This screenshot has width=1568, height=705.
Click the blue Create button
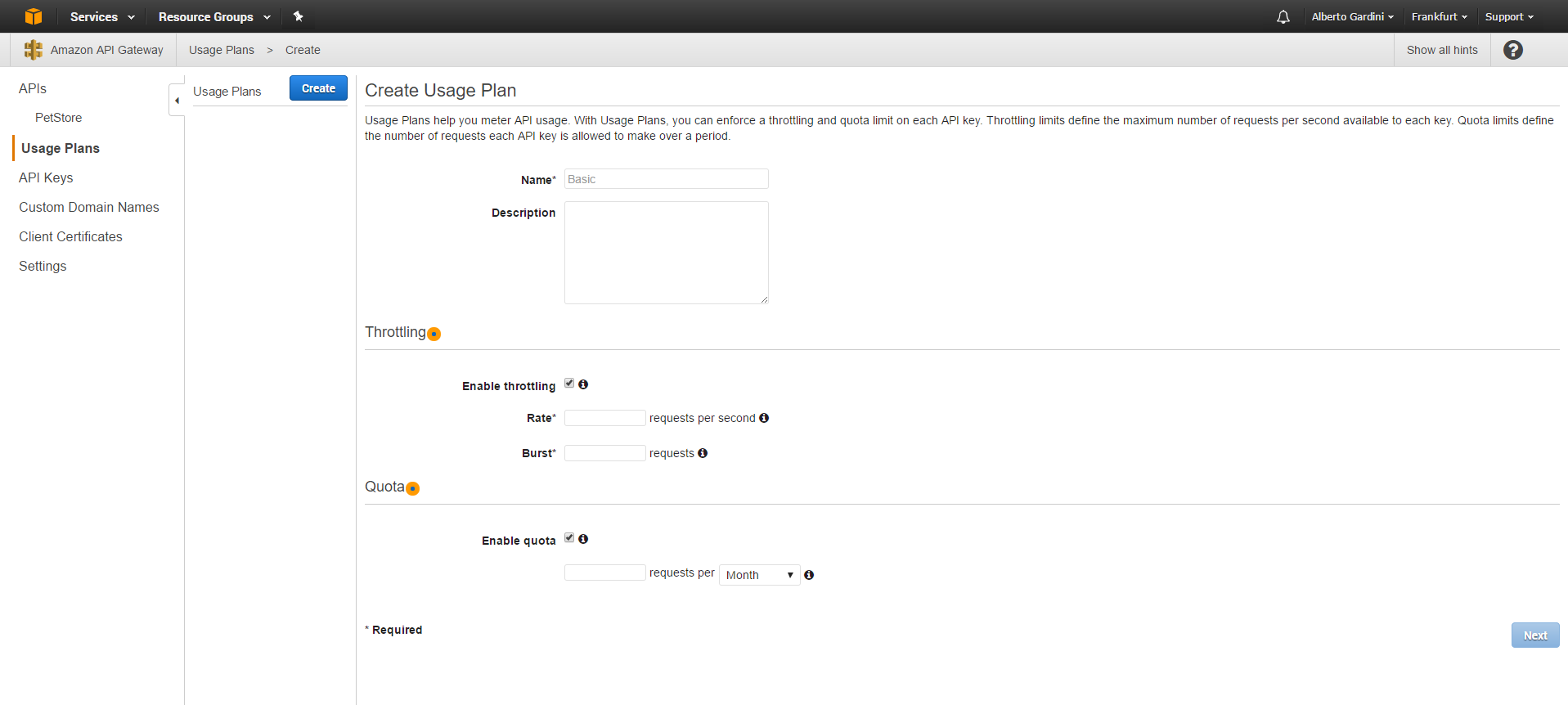click(318, 88)
